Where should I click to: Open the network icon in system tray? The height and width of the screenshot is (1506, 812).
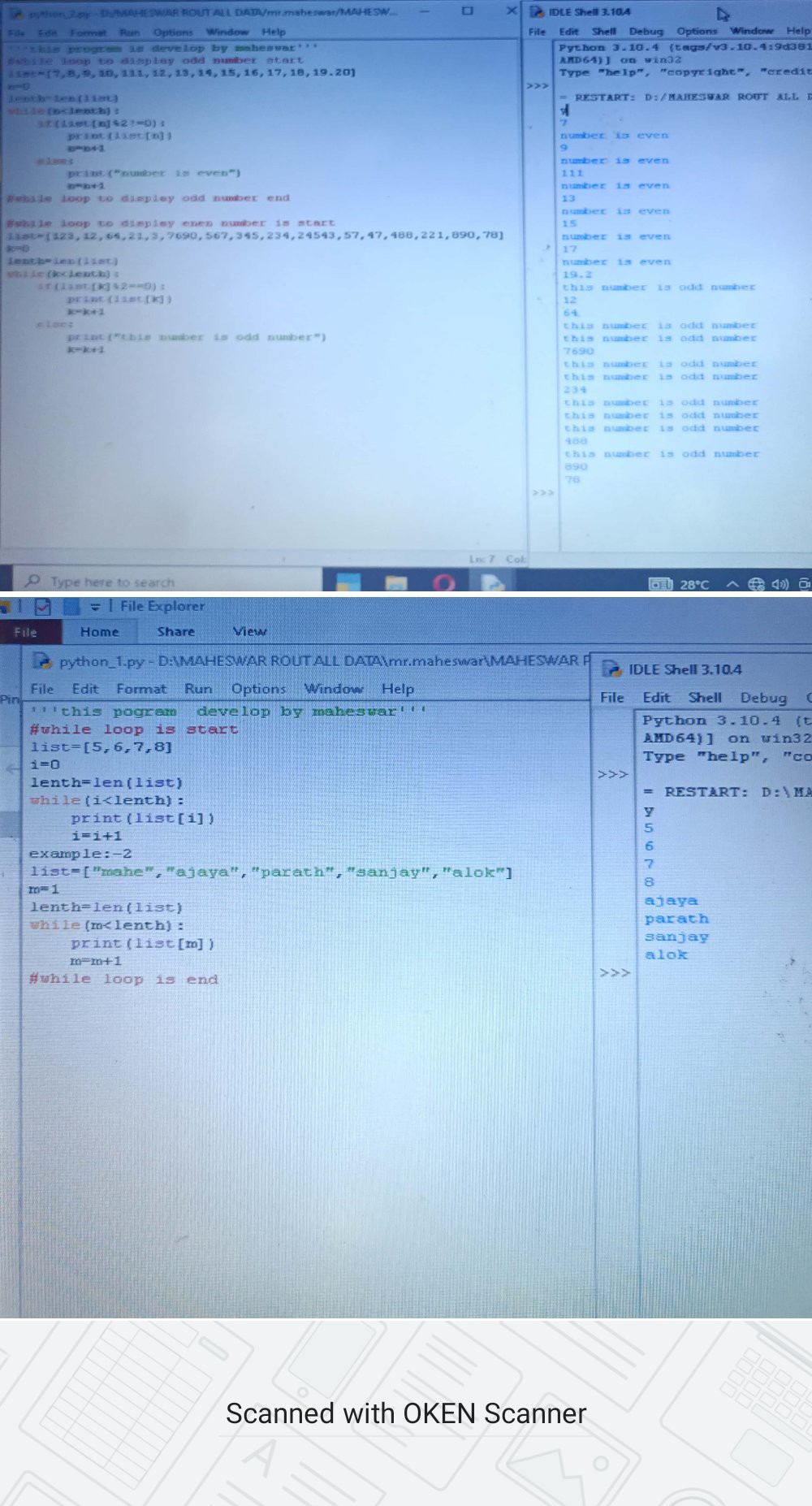coord(756,584)
